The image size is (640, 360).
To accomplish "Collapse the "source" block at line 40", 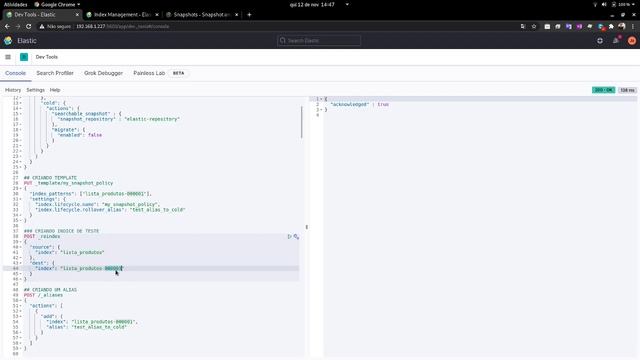I will [x=21, y=247].
